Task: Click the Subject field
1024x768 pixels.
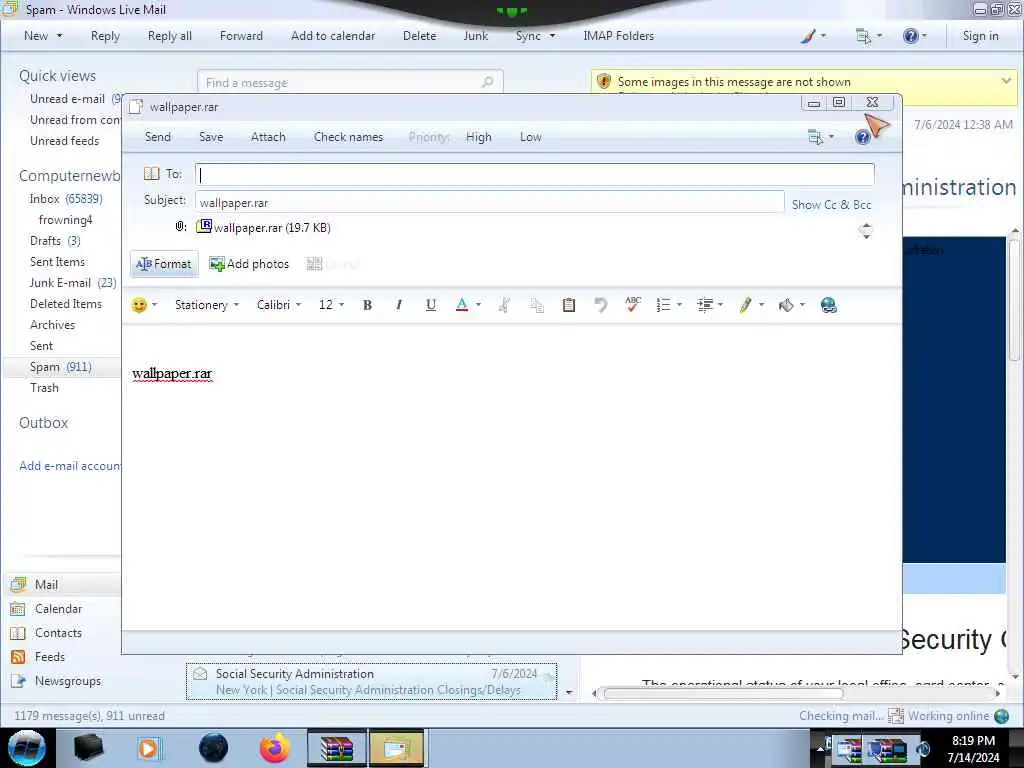Action: tap(489, 202)
